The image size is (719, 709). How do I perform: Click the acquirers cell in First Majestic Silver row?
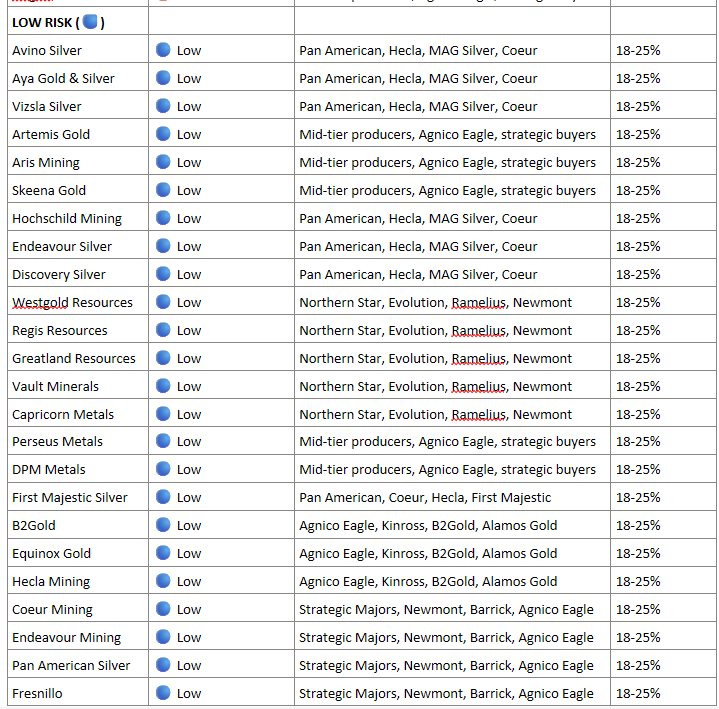pos(452,497)
